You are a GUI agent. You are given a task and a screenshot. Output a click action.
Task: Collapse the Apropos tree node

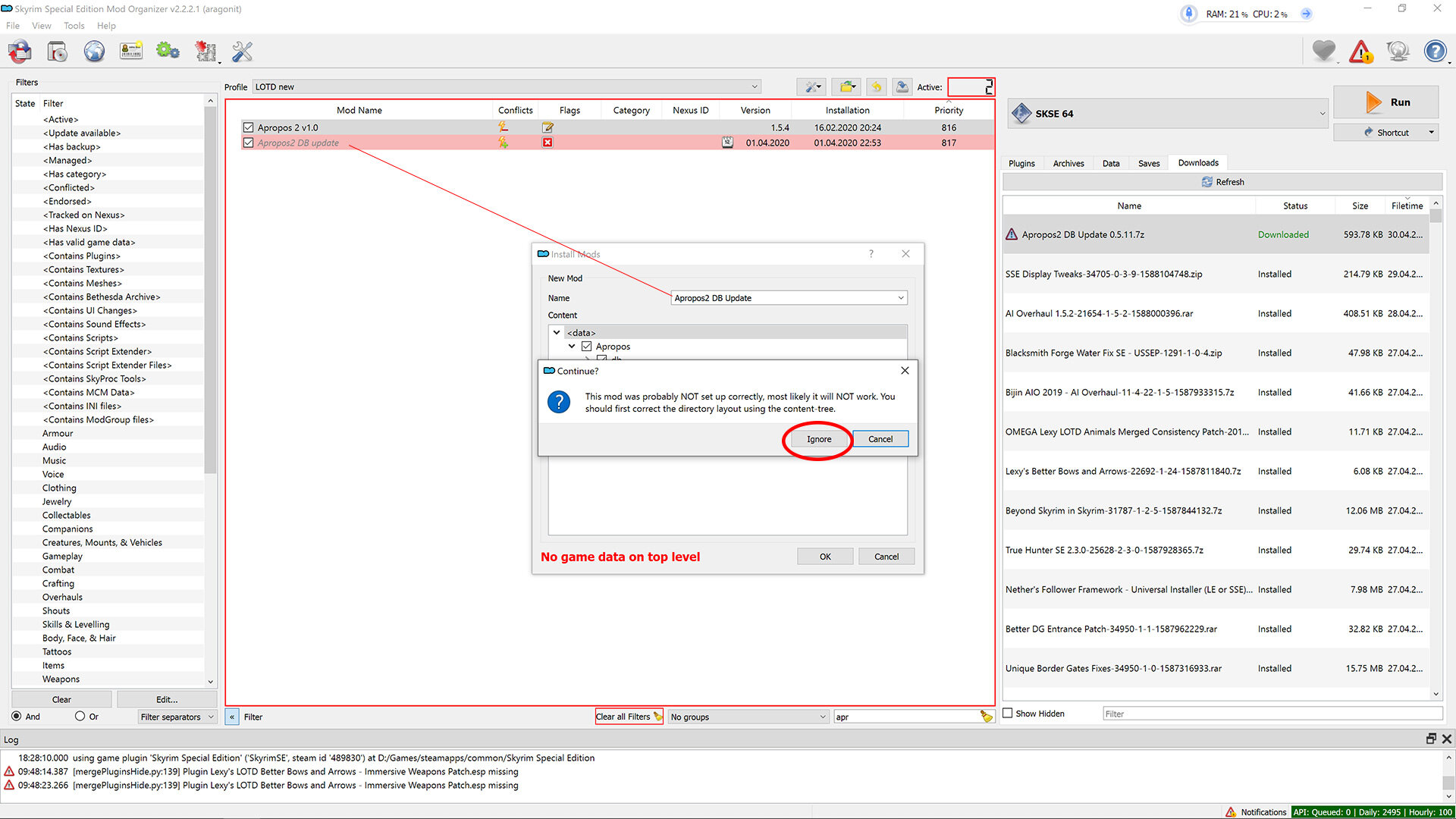(572, 347)
